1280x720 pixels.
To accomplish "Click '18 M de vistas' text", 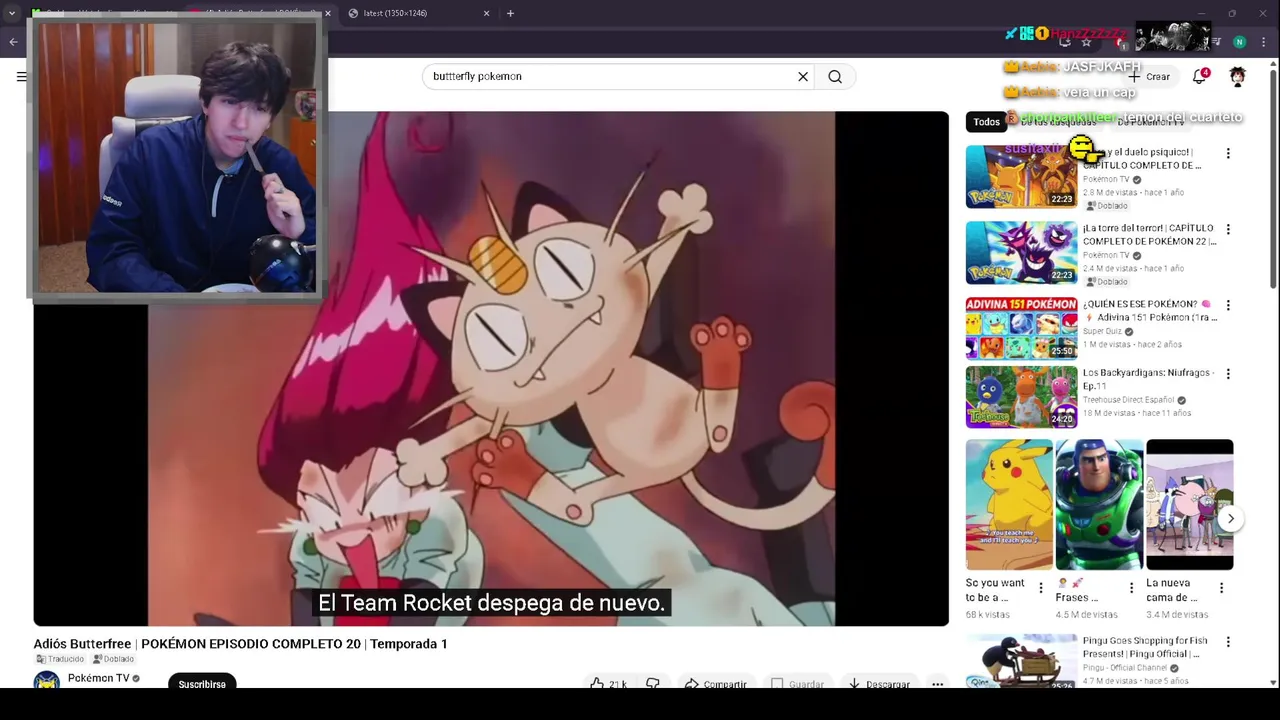I will (1109, 412).
